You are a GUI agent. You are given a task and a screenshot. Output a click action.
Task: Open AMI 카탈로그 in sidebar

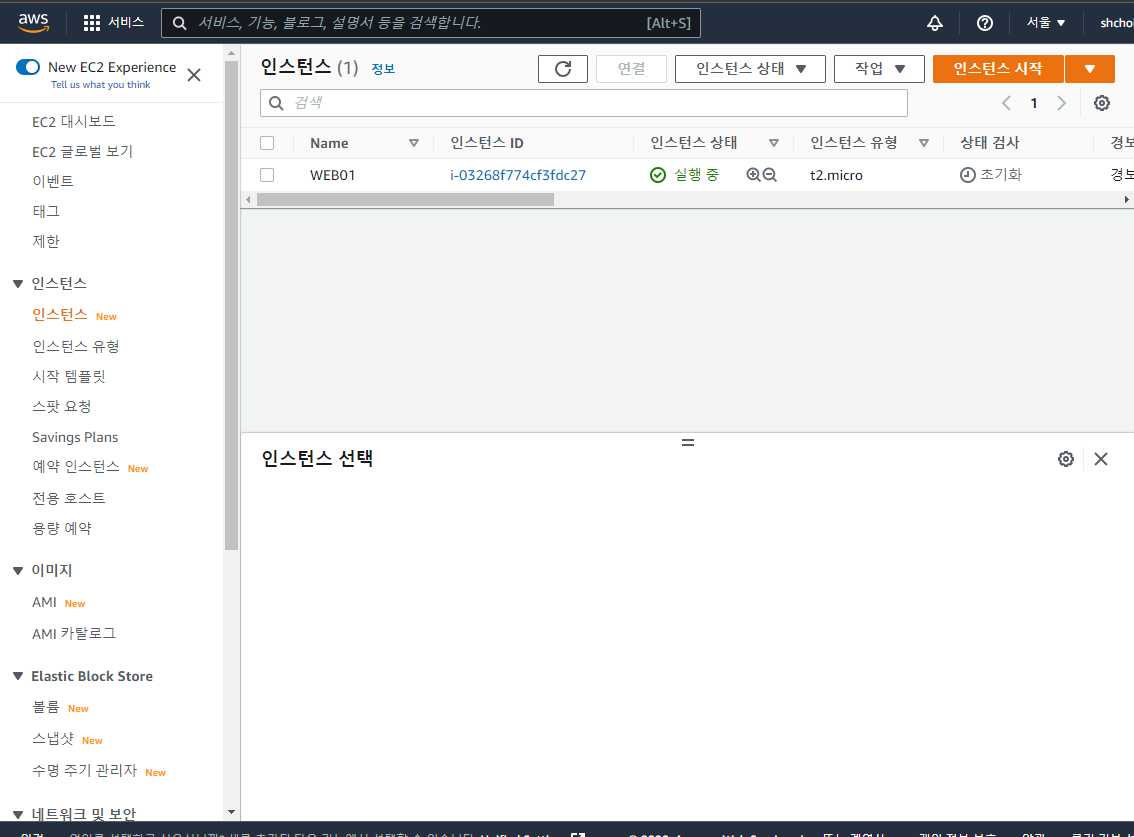74,634
